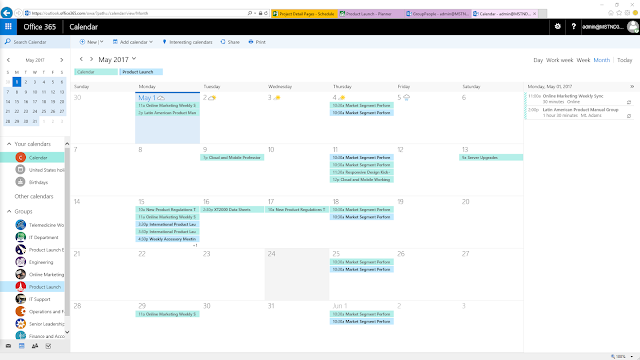Click the Today button

(x=624, y=60)
